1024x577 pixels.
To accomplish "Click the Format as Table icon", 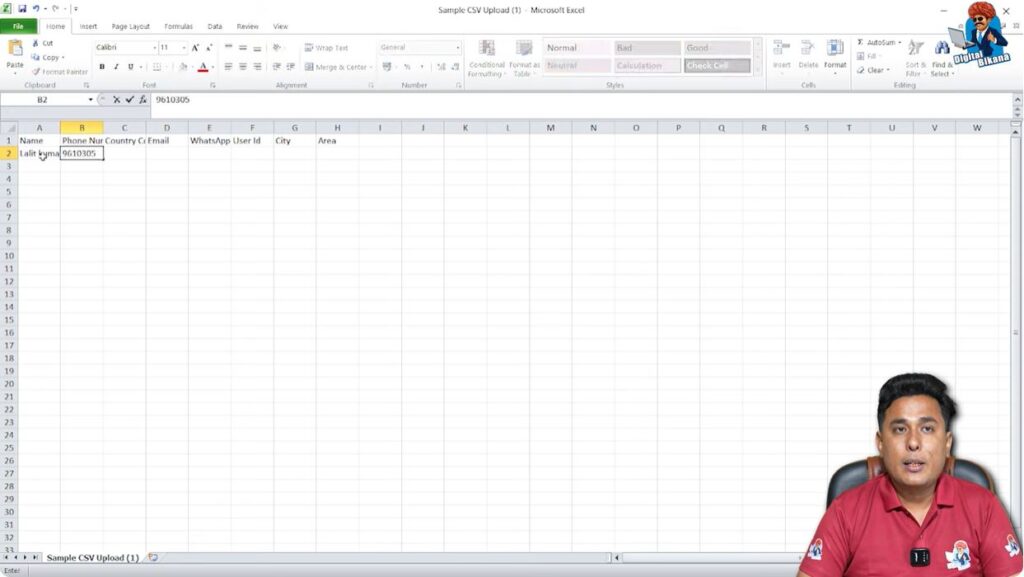I will [524, 48].
